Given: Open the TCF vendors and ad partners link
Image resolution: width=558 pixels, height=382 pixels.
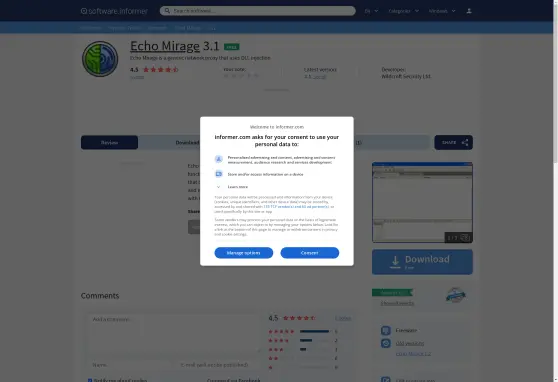Looking at the screenshot, I should pyautogui.click(x=296, y=206).
